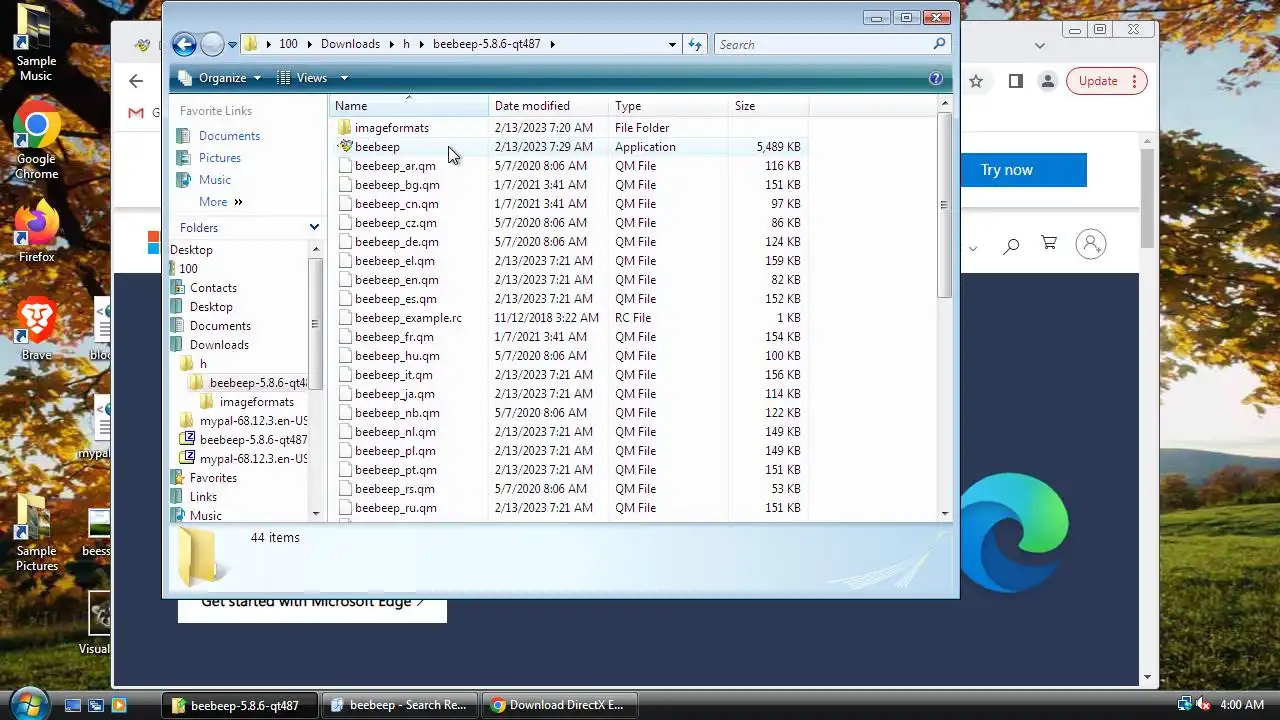Select mypal-68.12.3.en-US folder in tree
The width and height of the screenshot is (1280, 720).
click(x=253, y=421)
